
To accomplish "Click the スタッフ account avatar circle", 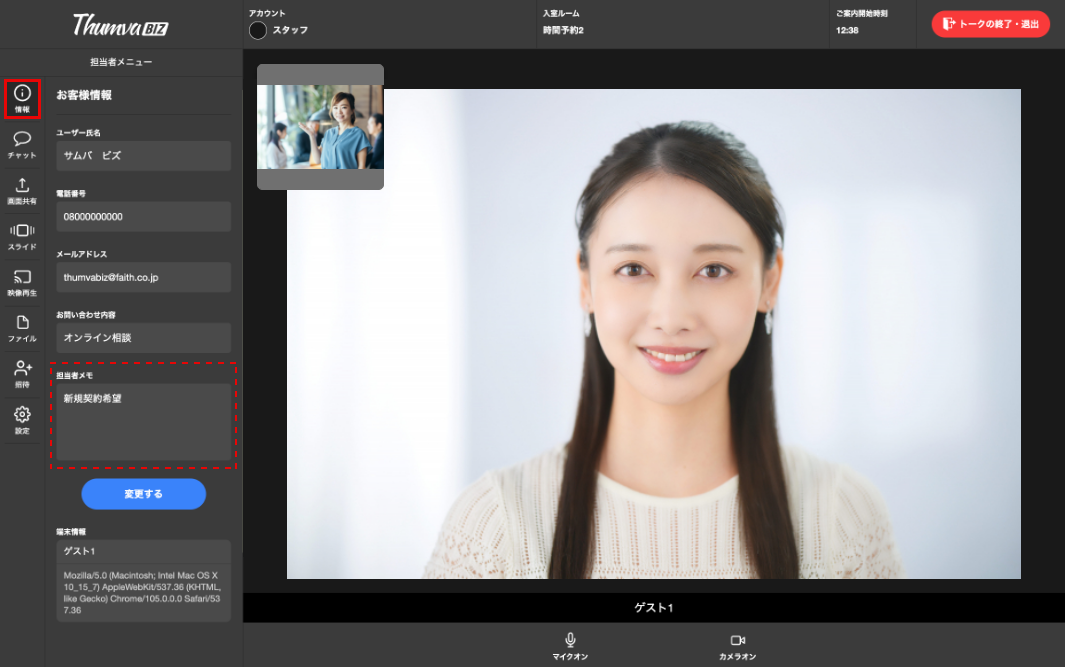I will tap(258, 30).
